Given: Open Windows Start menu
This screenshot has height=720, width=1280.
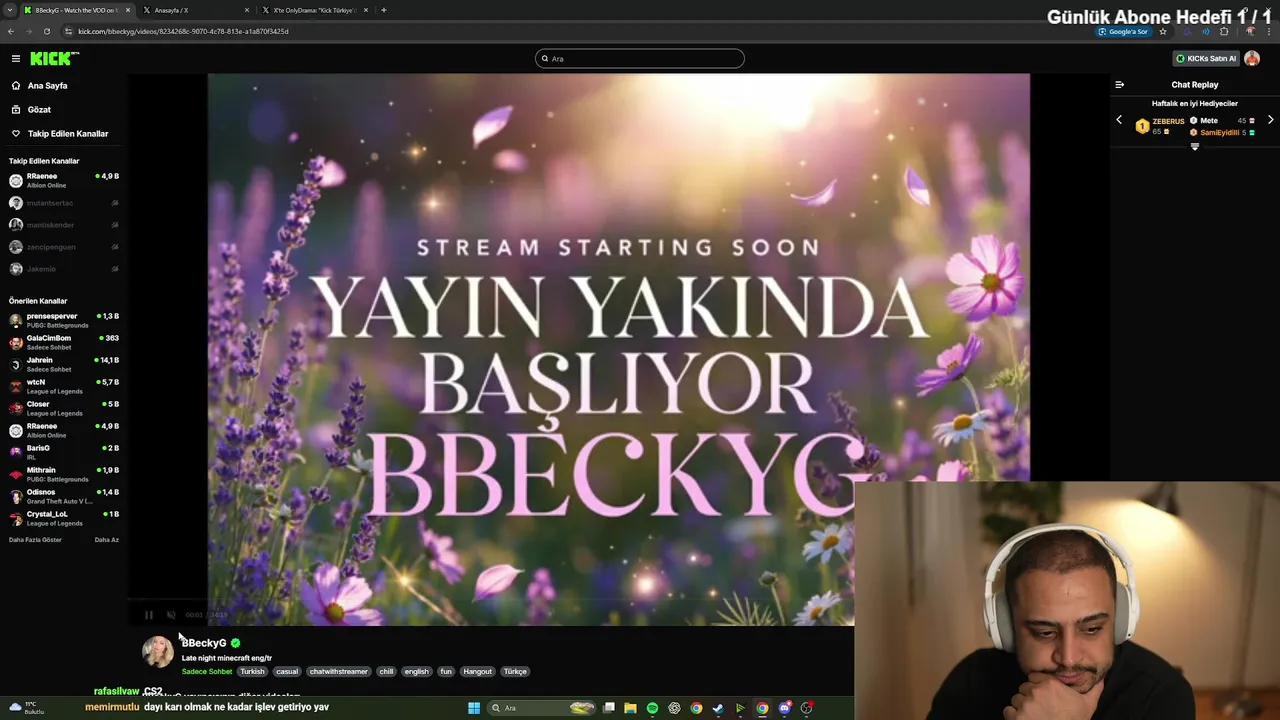Looking at the screenshot, I should pos(474,708).
